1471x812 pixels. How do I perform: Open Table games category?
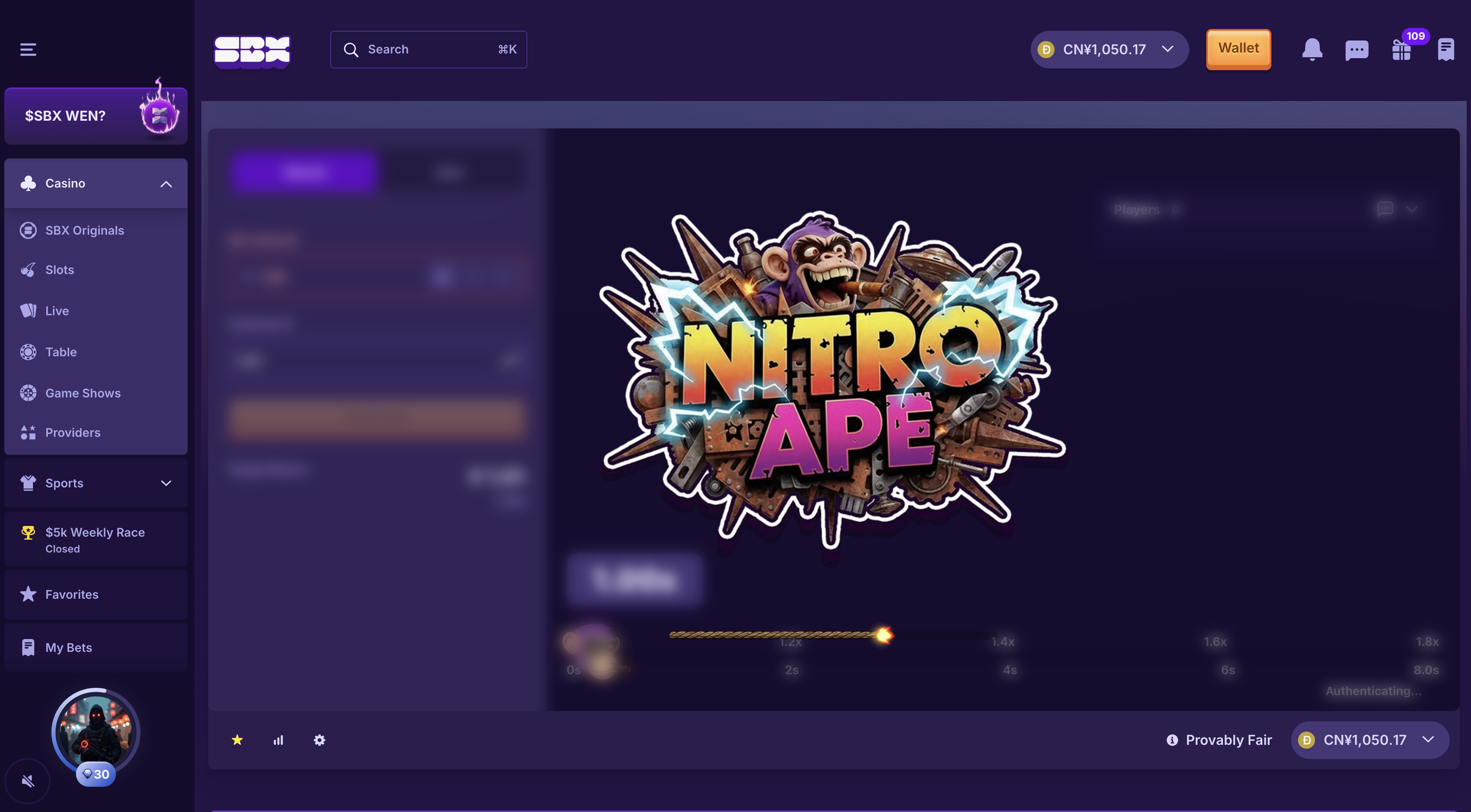pos(96,352)
